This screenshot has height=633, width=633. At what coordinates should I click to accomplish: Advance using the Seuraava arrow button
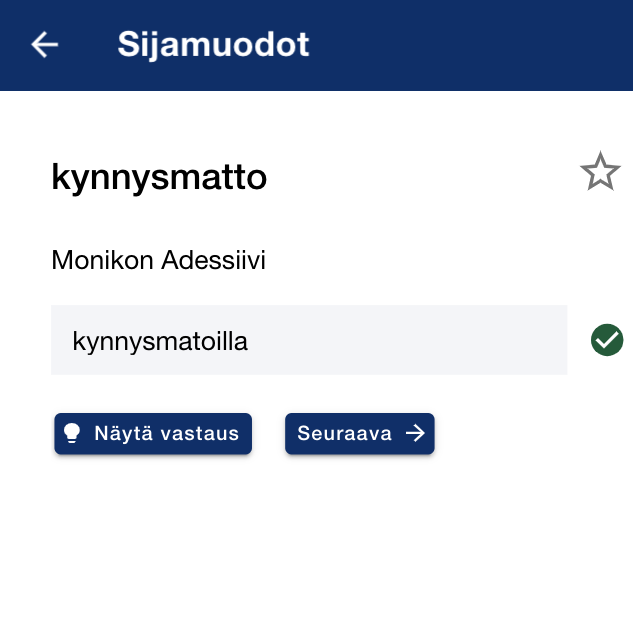[x=359, y=433]
